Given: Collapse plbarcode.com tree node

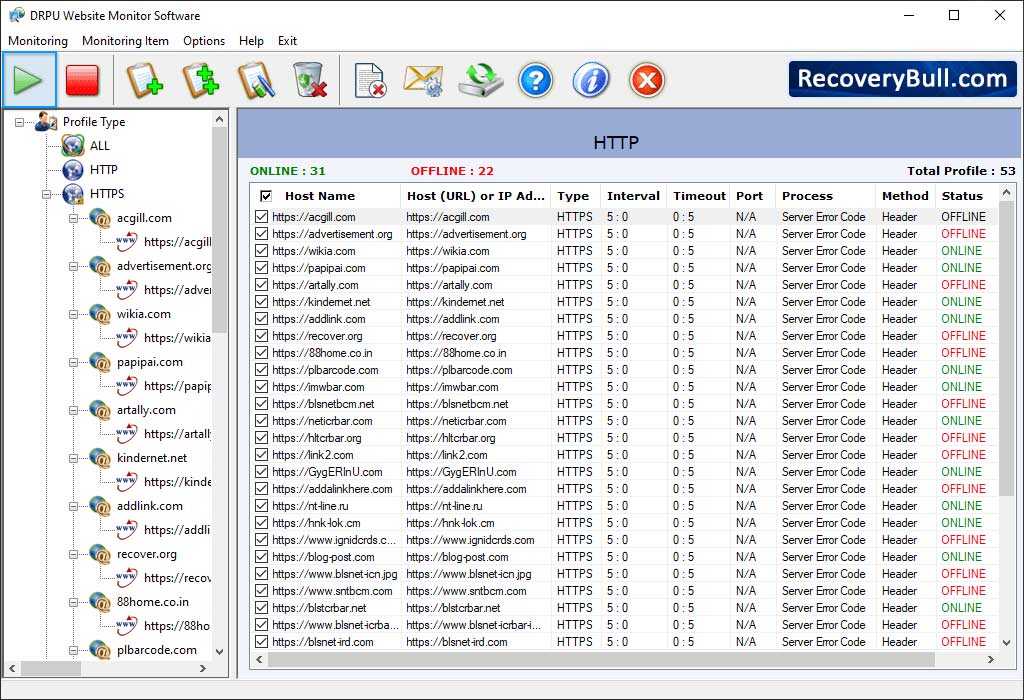Looking at the screenshot, I should 74,650.
